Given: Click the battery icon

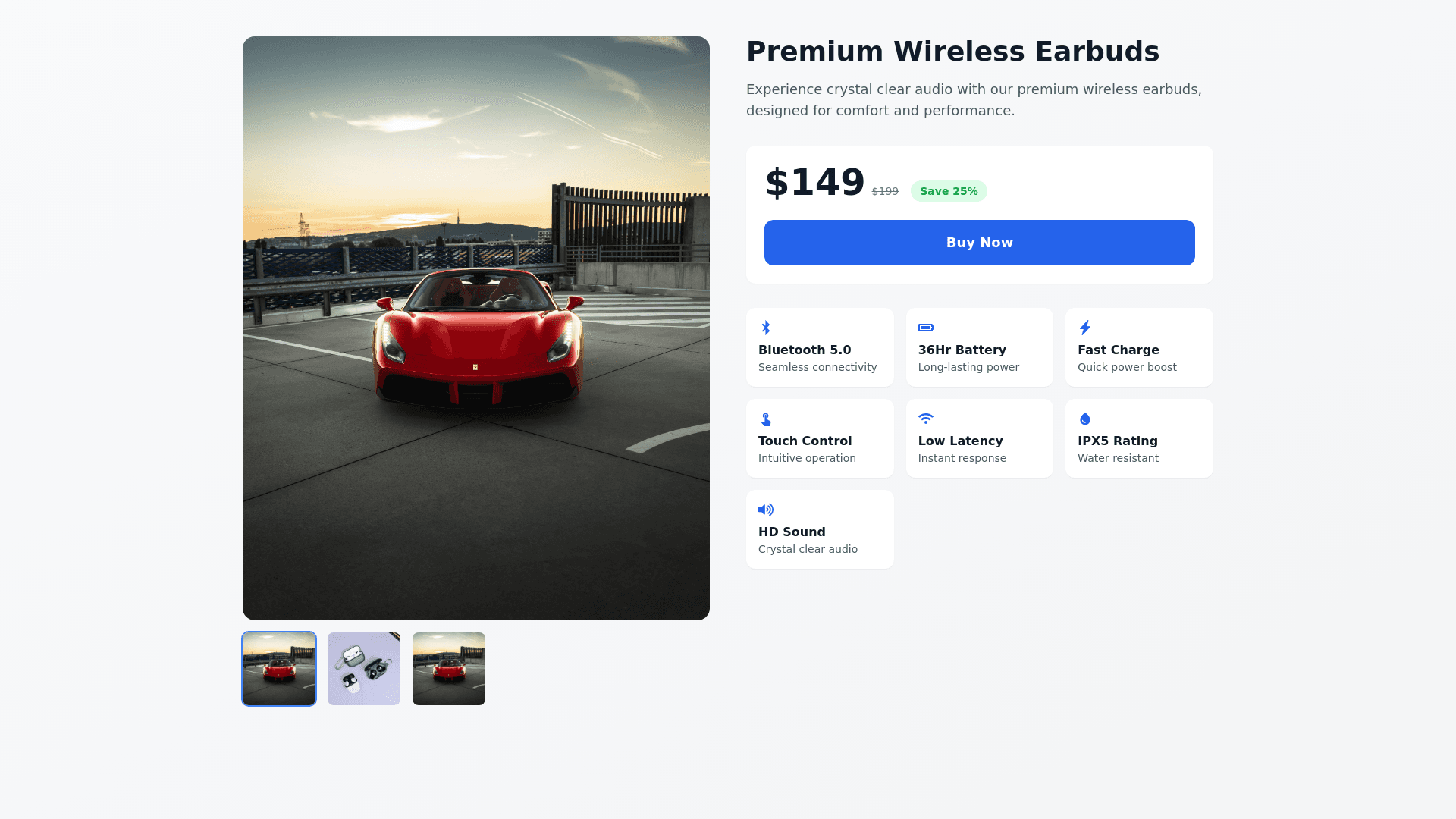Looking at the screenshot, I should tap(926, 328).
